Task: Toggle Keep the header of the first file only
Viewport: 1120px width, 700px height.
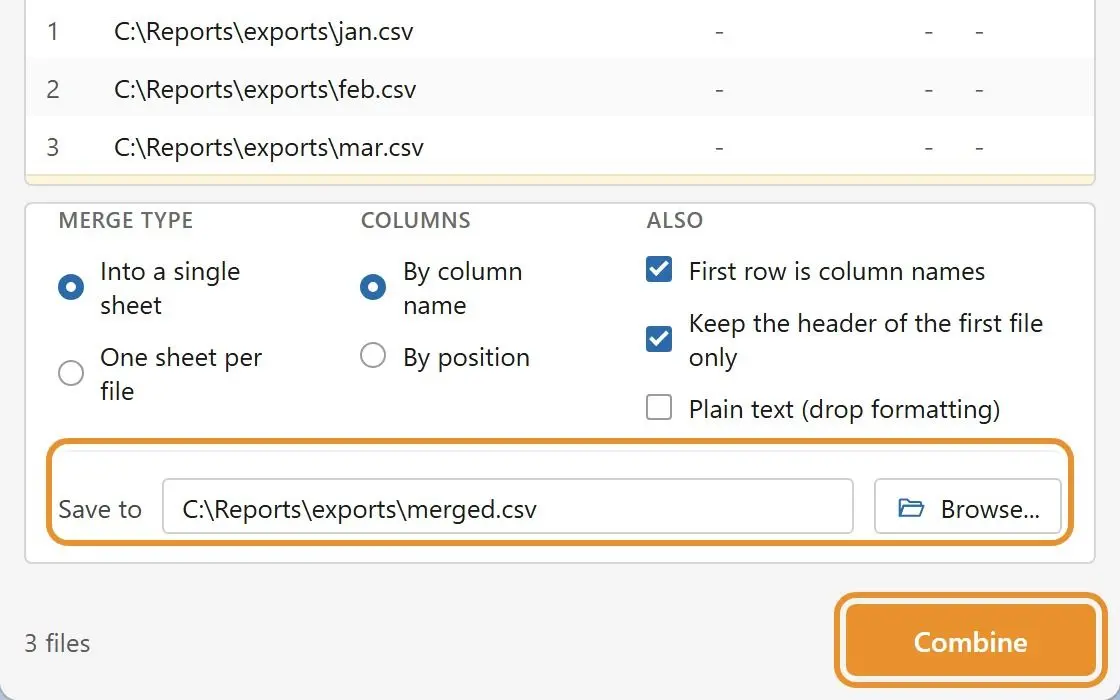Action: click(659, 339)
